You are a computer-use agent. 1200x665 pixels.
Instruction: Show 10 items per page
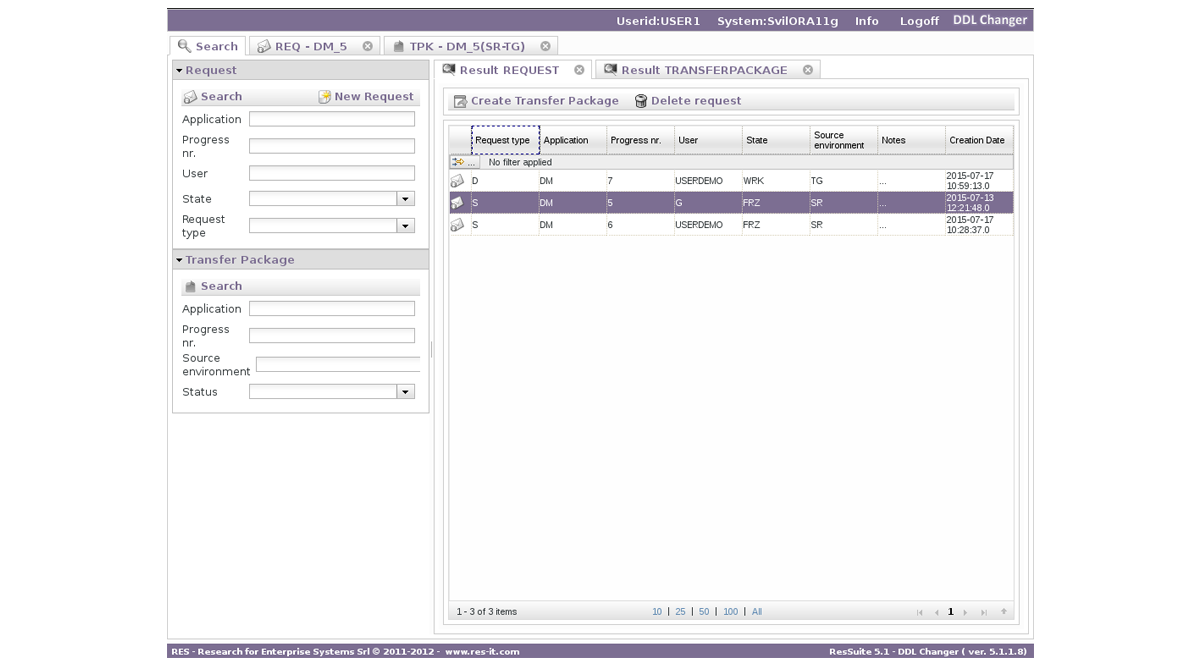[657, 612]
